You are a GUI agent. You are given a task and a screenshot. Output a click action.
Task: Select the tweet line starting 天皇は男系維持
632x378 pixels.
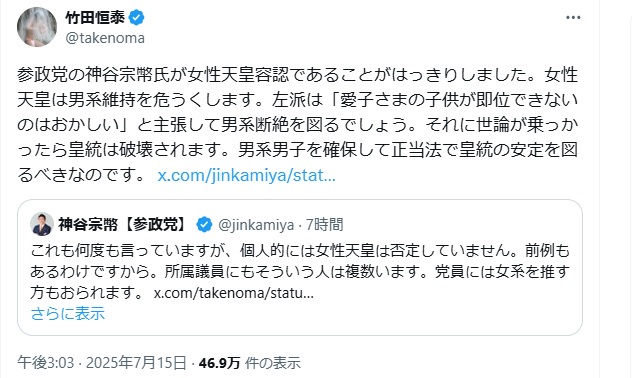[297, 100]
